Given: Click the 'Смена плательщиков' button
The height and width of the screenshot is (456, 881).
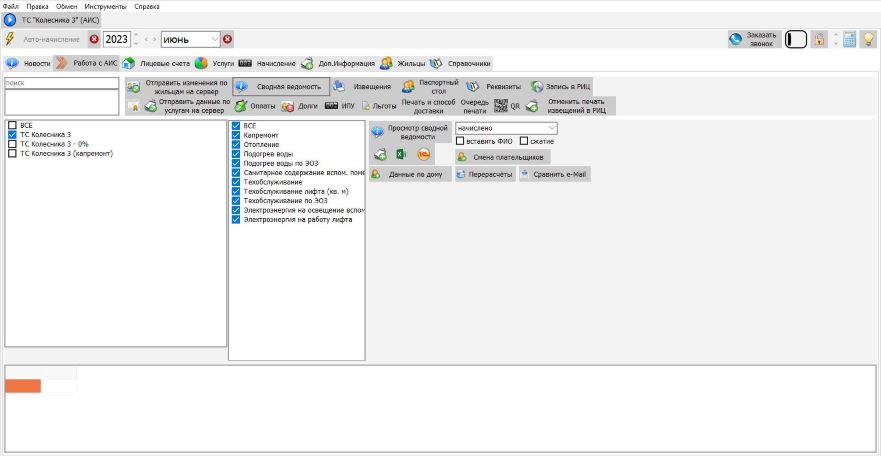Looking at the screenshot, I should 502,157.
